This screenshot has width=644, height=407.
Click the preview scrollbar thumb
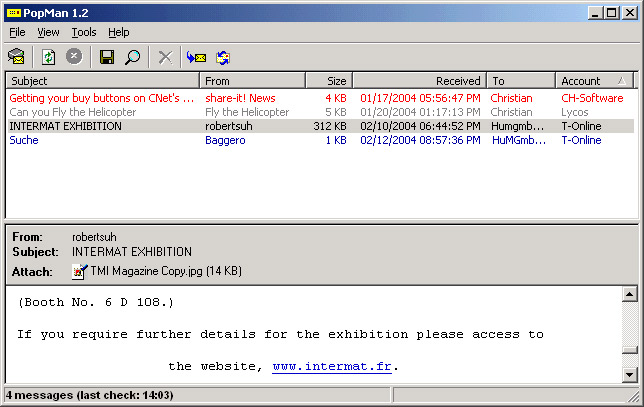[x=630, y=350]
